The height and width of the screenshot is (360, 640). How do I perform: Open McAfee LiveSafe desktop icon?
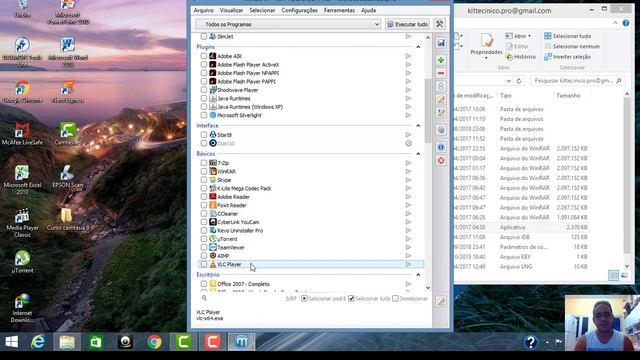click(22, 135)
